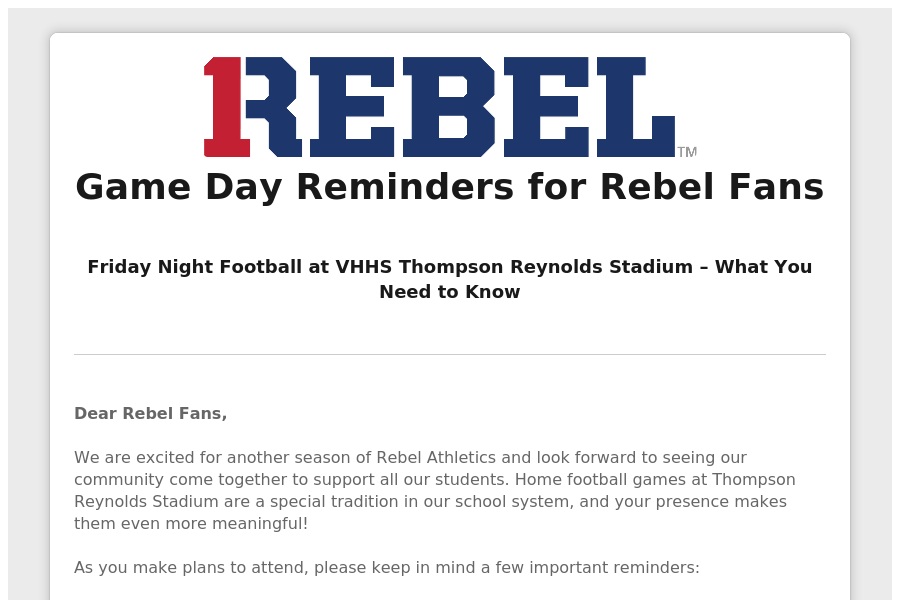The image size is (900, 600).
Task: Click the line starting We are excited
Action: [410, 458]
